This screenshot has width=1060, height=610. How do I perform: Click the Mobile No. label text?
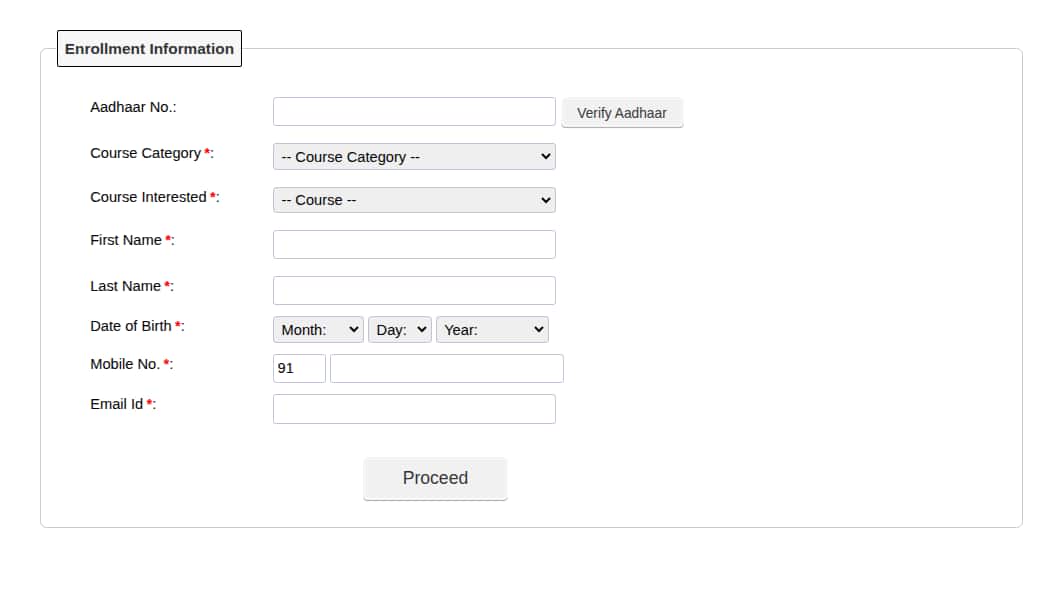point(125,364)
